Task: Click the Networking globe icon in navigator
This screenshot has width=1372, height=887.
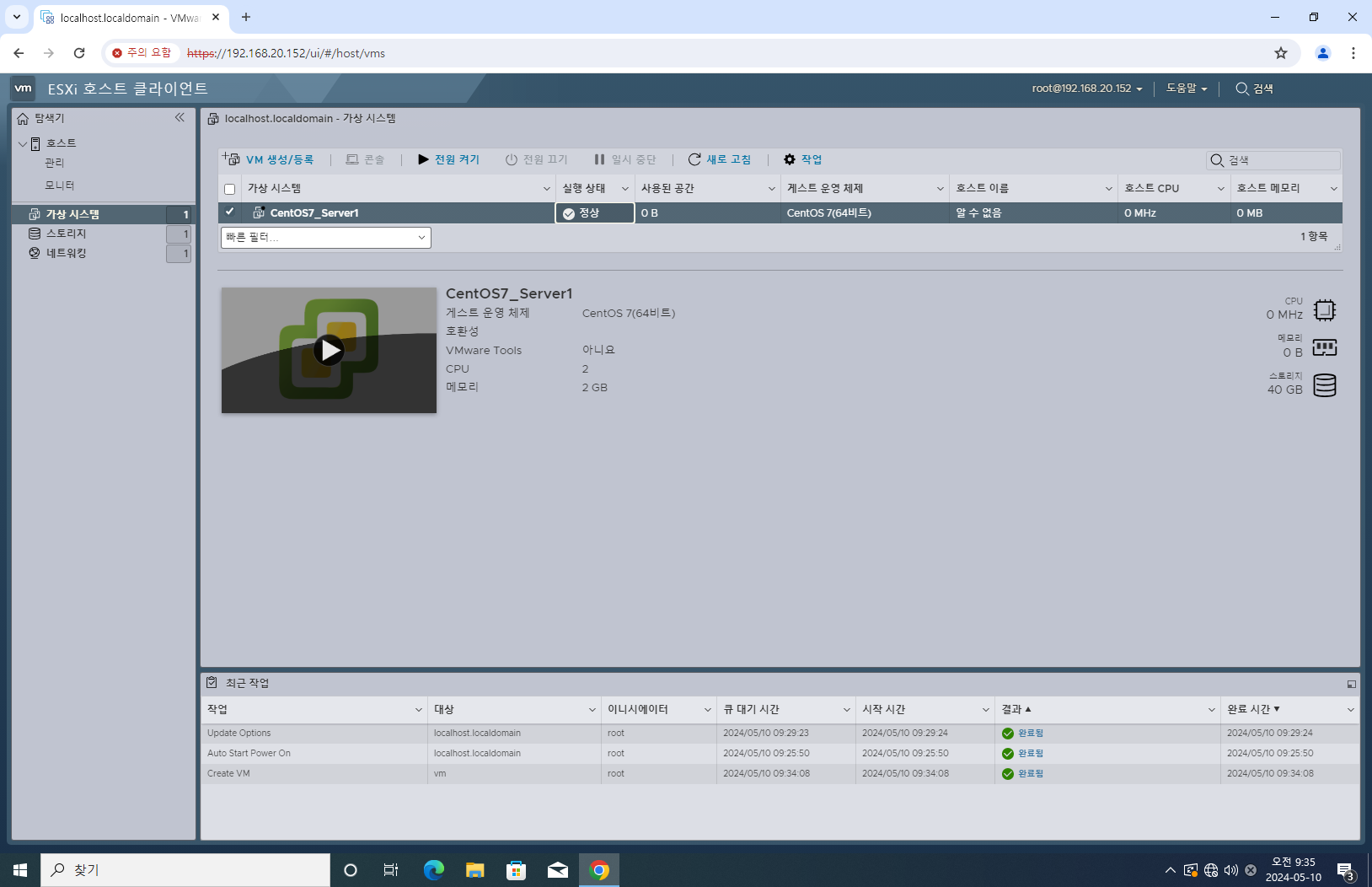Action: (35, 253)
